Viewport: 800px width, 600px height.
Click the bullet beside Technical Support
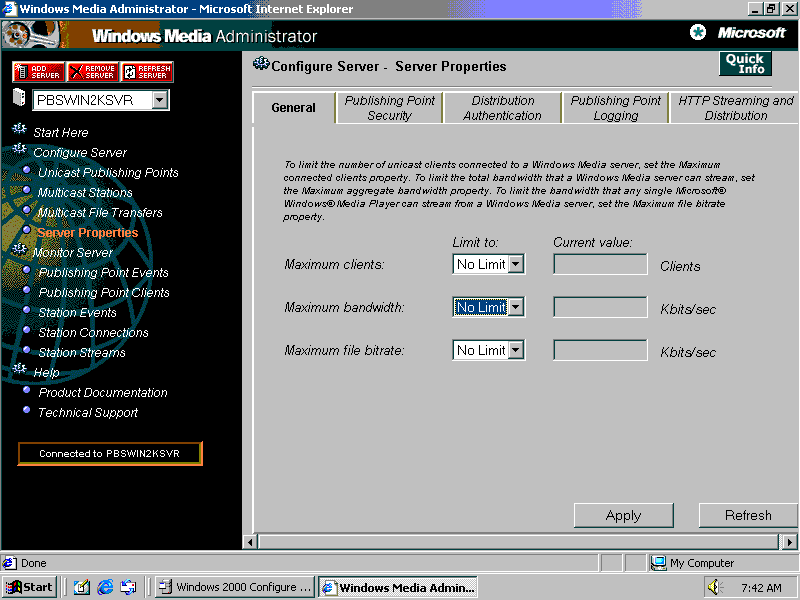click(x=27, y=410)
